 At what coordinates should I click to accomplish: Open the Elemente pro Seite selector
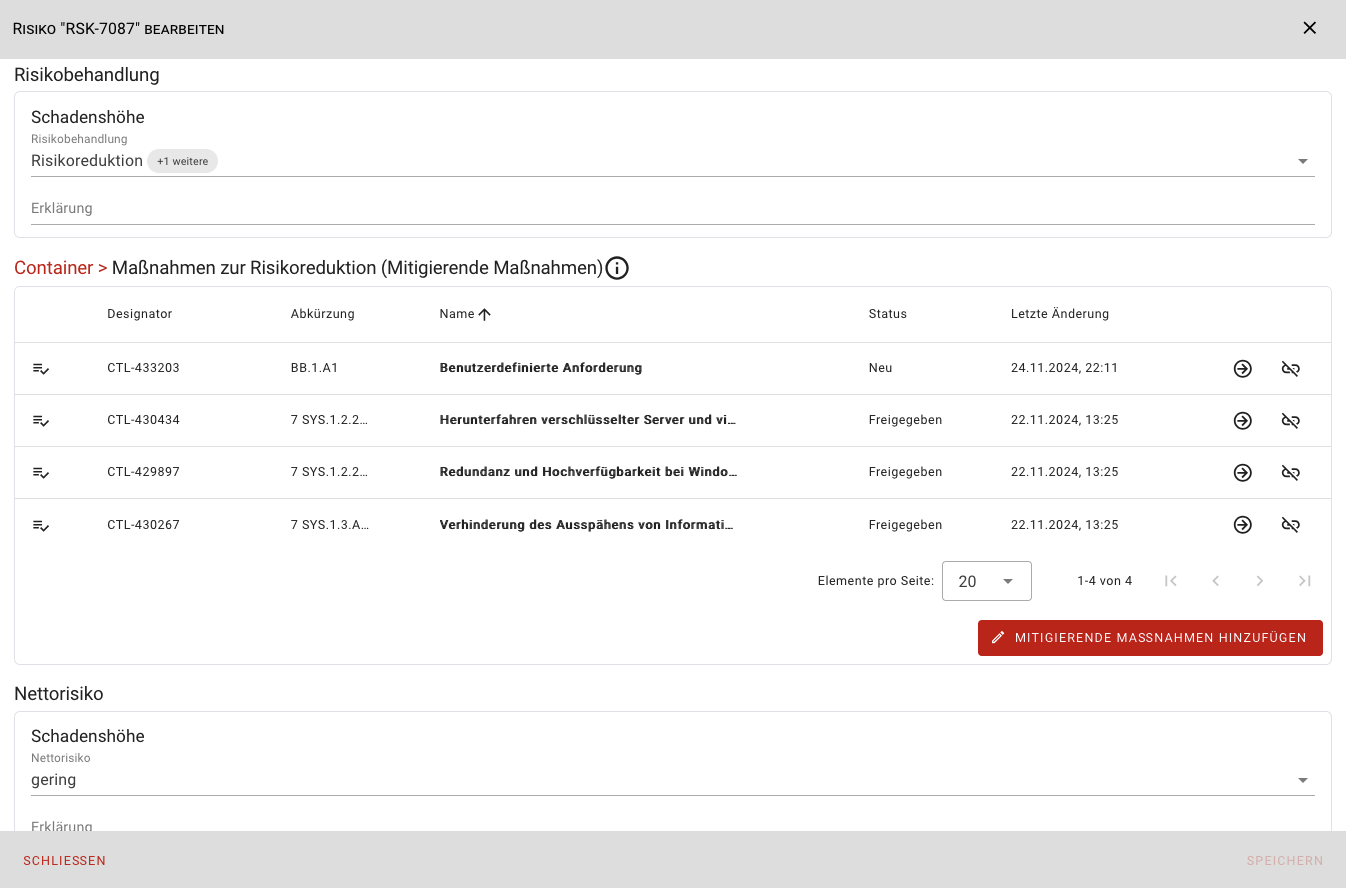[x=986, y=581]
